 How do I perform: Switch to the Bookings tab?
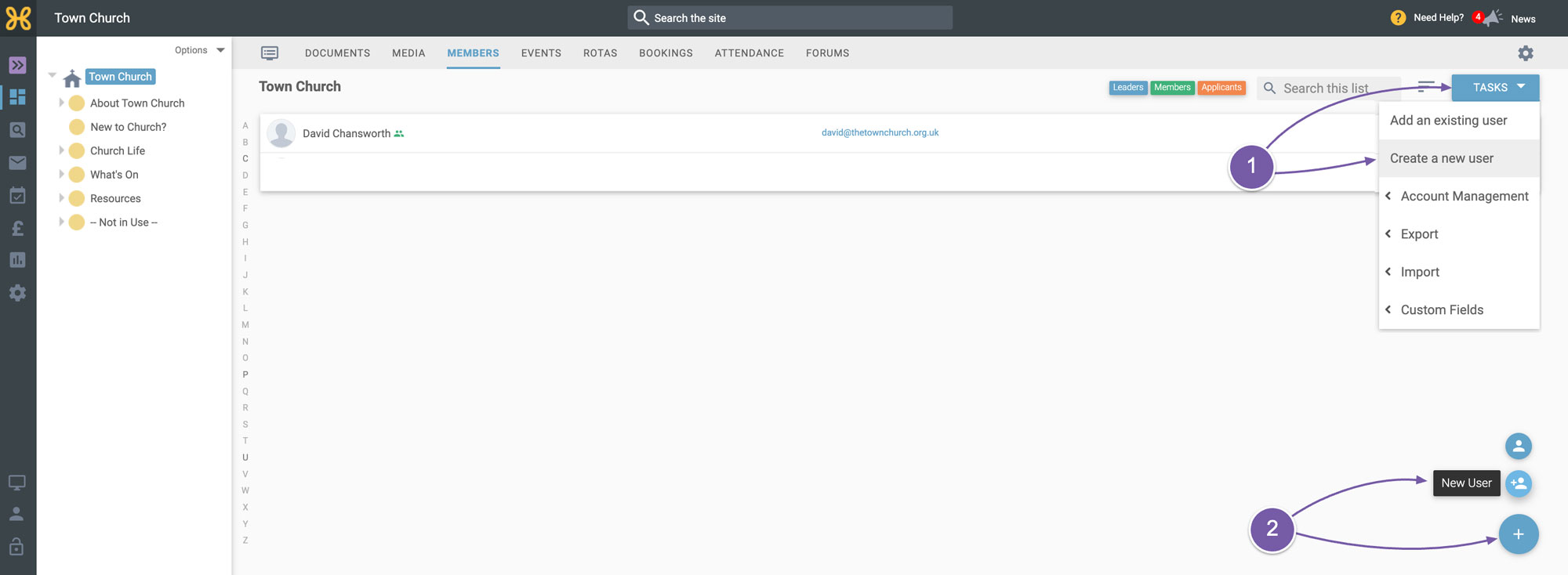click(666, 53)
